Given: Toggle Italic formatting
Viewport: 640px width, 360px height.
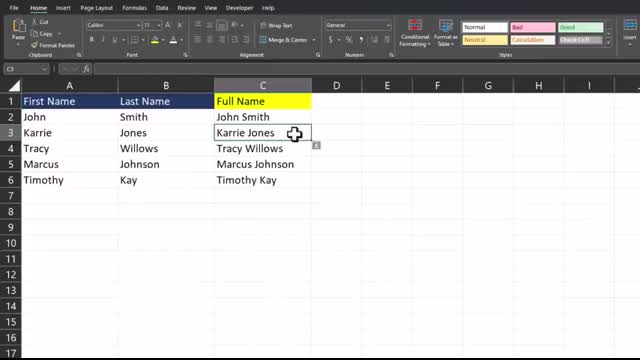Looking at the screenshot, I should tap(103, 40).
